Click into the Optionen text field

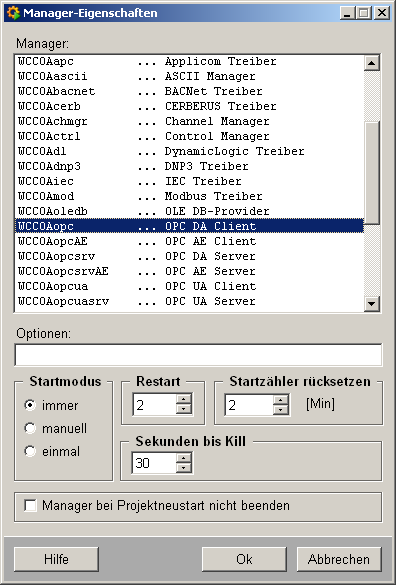click(198, 355)
